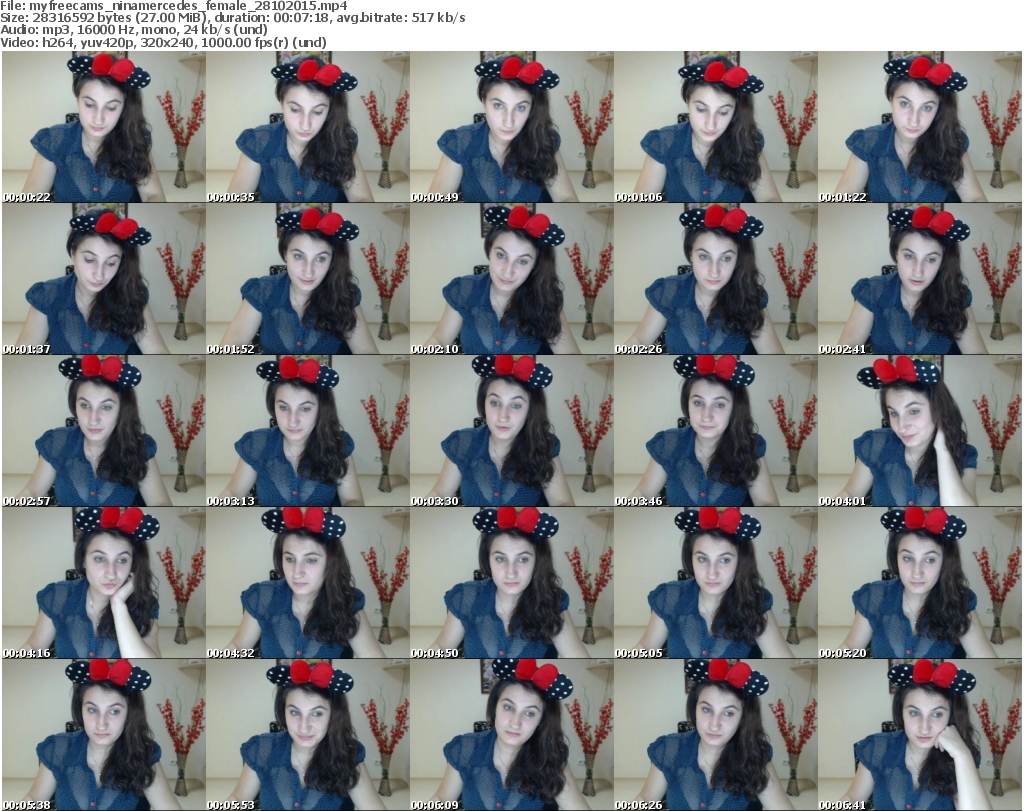The image size is (1024, 811).
Task: Click the frame stamped 00:05:53
Action: click(x=308, y=735)
